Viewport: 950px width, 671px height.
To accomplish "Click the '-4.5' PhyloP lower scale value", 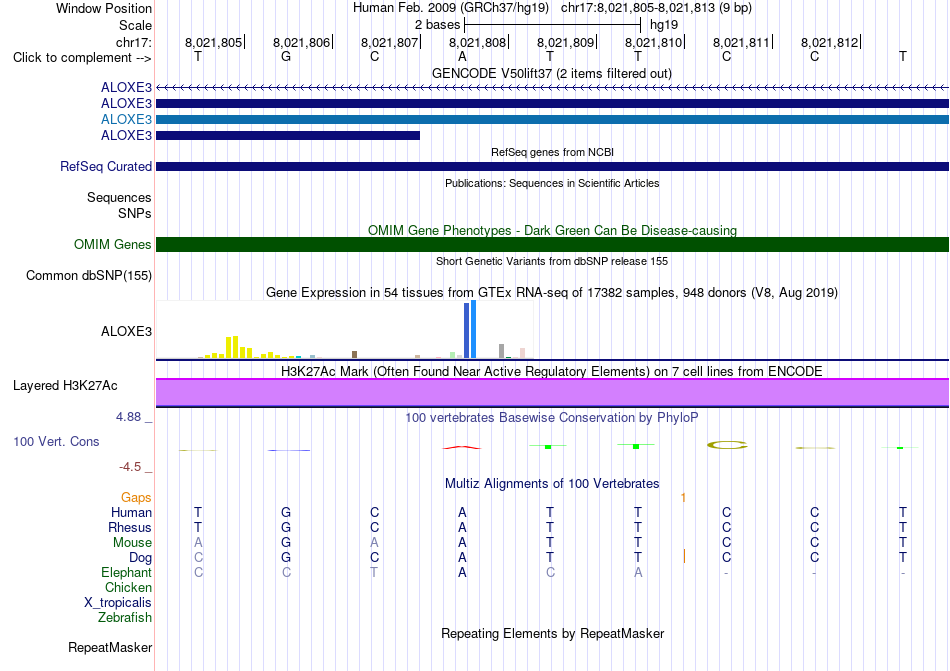I will pos(130,466).
